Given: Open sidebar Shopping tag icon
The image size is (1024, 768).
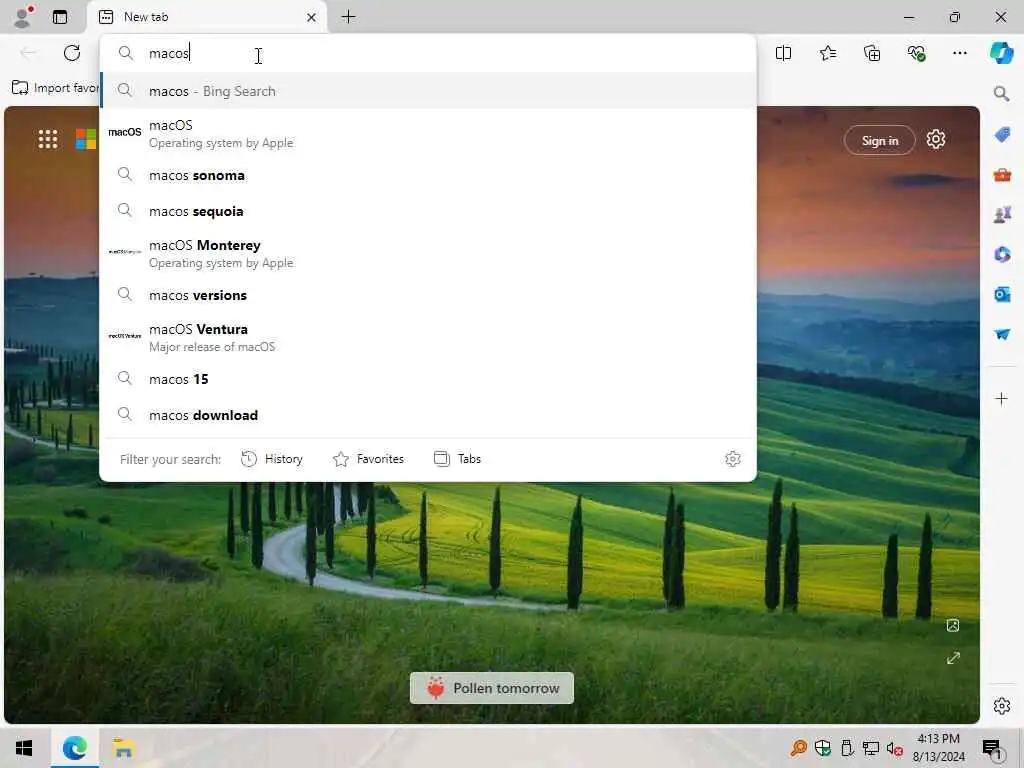Looking at the screenshot, I should pos(1002,135).
